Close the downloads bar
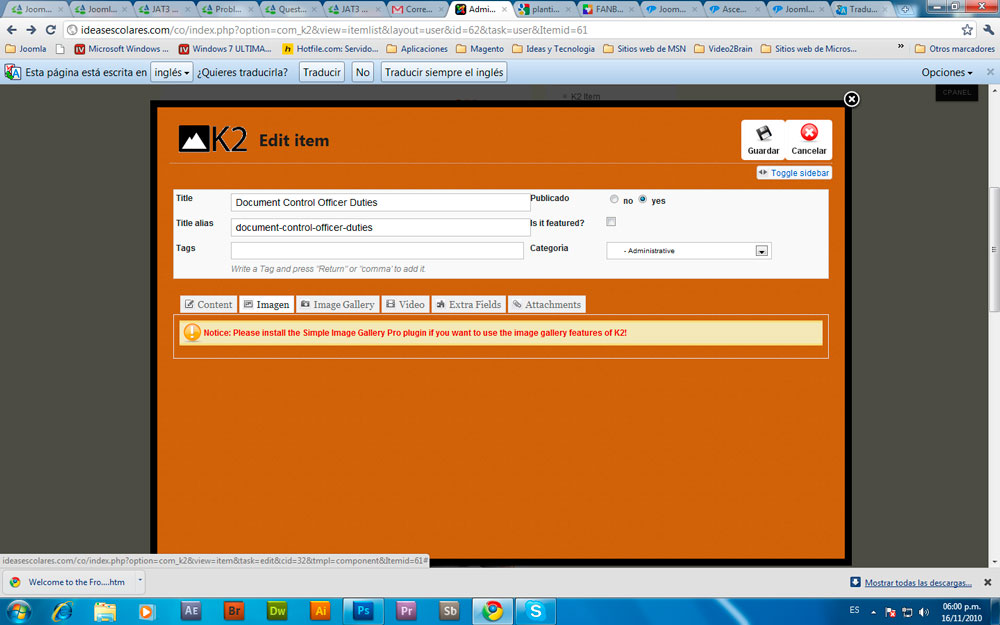The width and height of the screenshot is (1000, 625). (987, 582)
